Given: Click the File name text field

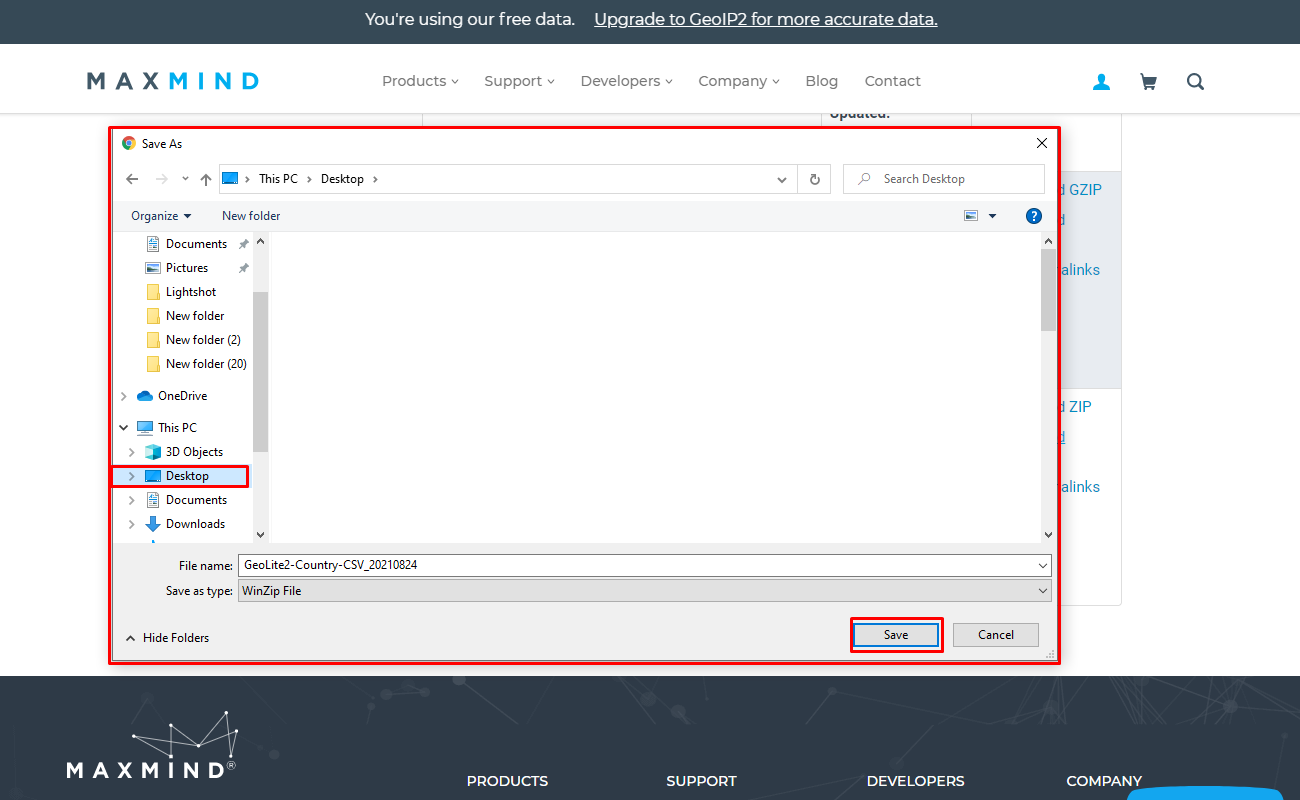Looking at the screenshot, I should click(637, 565).
